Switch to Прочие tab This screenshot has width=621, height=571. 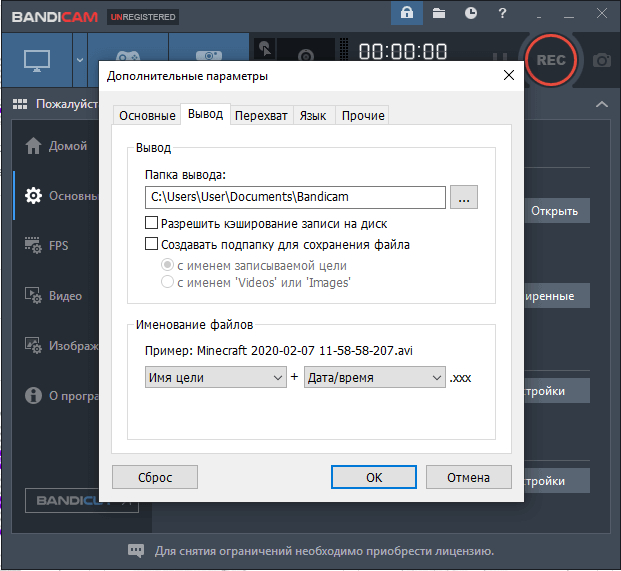pyautogui.click(x=363, y=116)
